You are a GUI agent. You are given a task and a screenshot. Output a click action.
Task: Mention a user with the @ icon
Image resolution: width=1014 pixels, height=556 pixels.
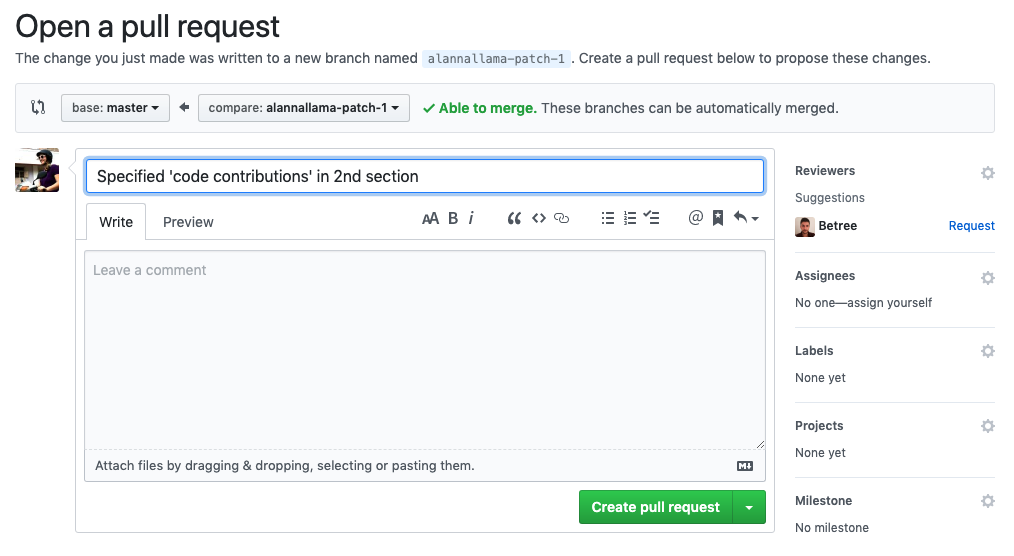click(x=696, y=219)
